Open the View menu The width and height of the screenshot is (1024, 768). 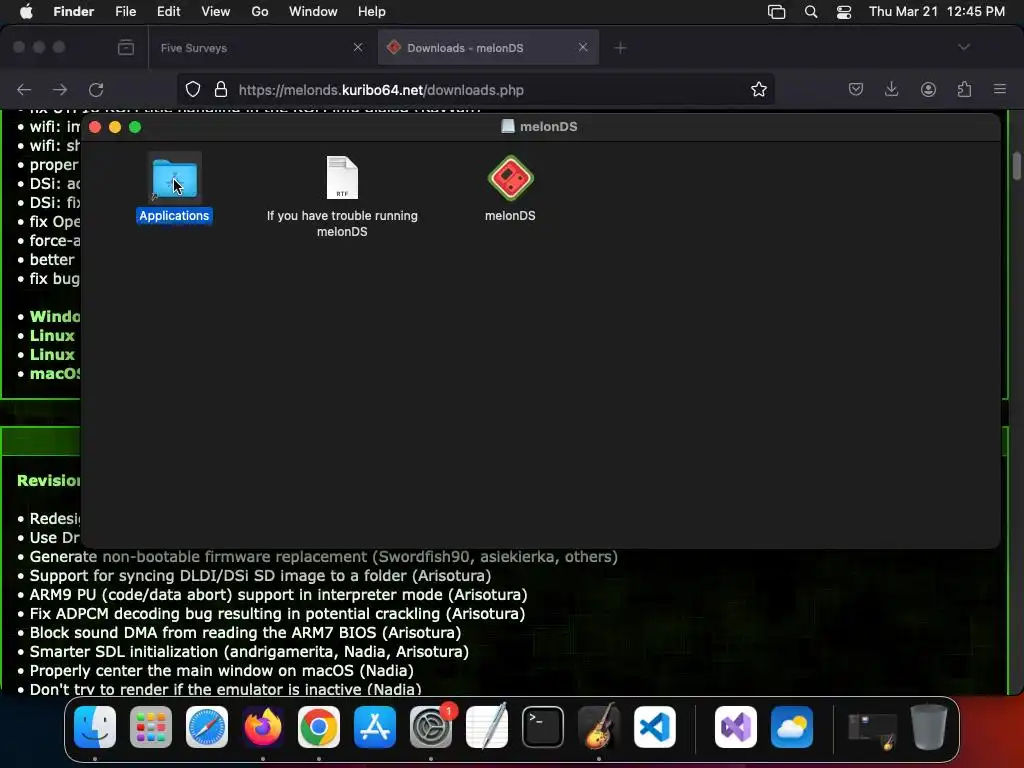pos(216,12)
